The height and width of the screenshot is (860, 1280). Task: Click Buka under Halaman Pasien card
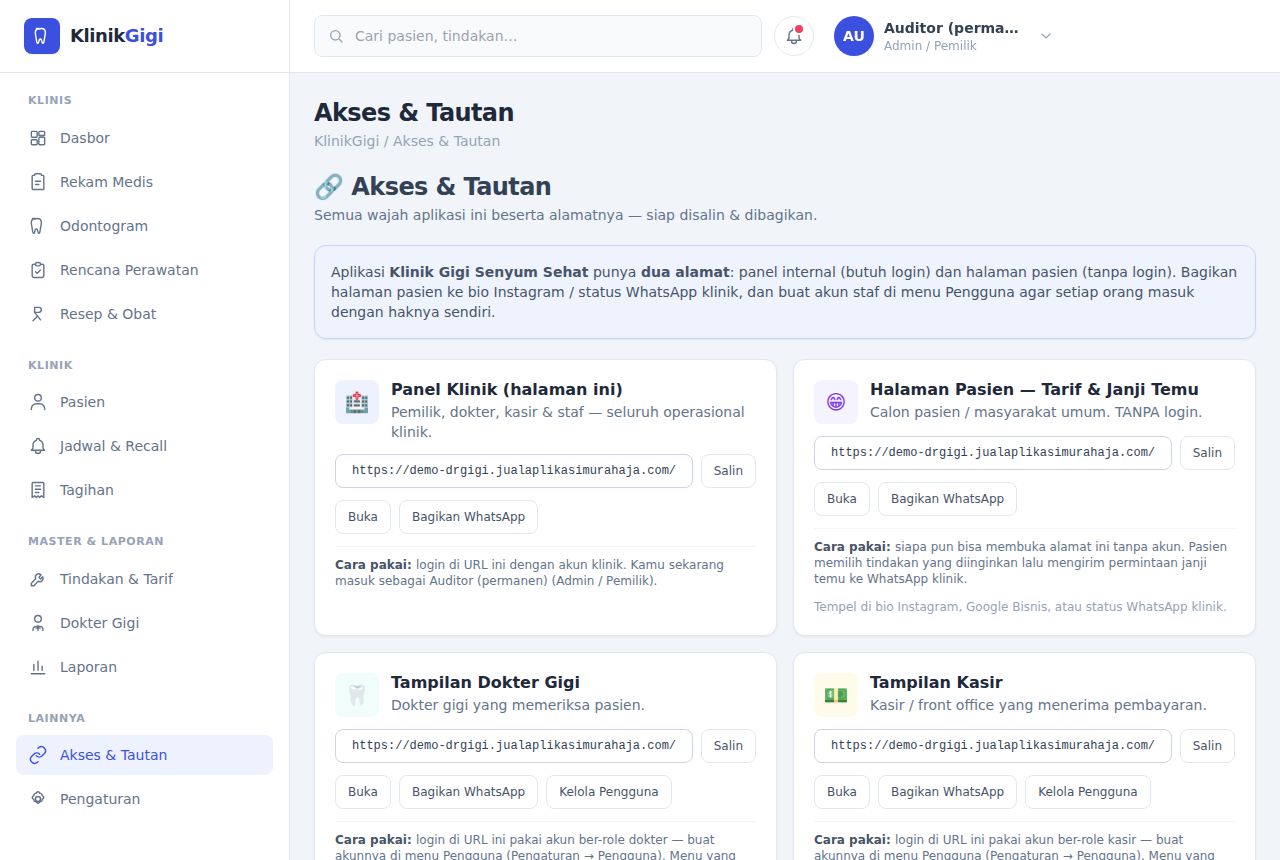pos(842,498)
